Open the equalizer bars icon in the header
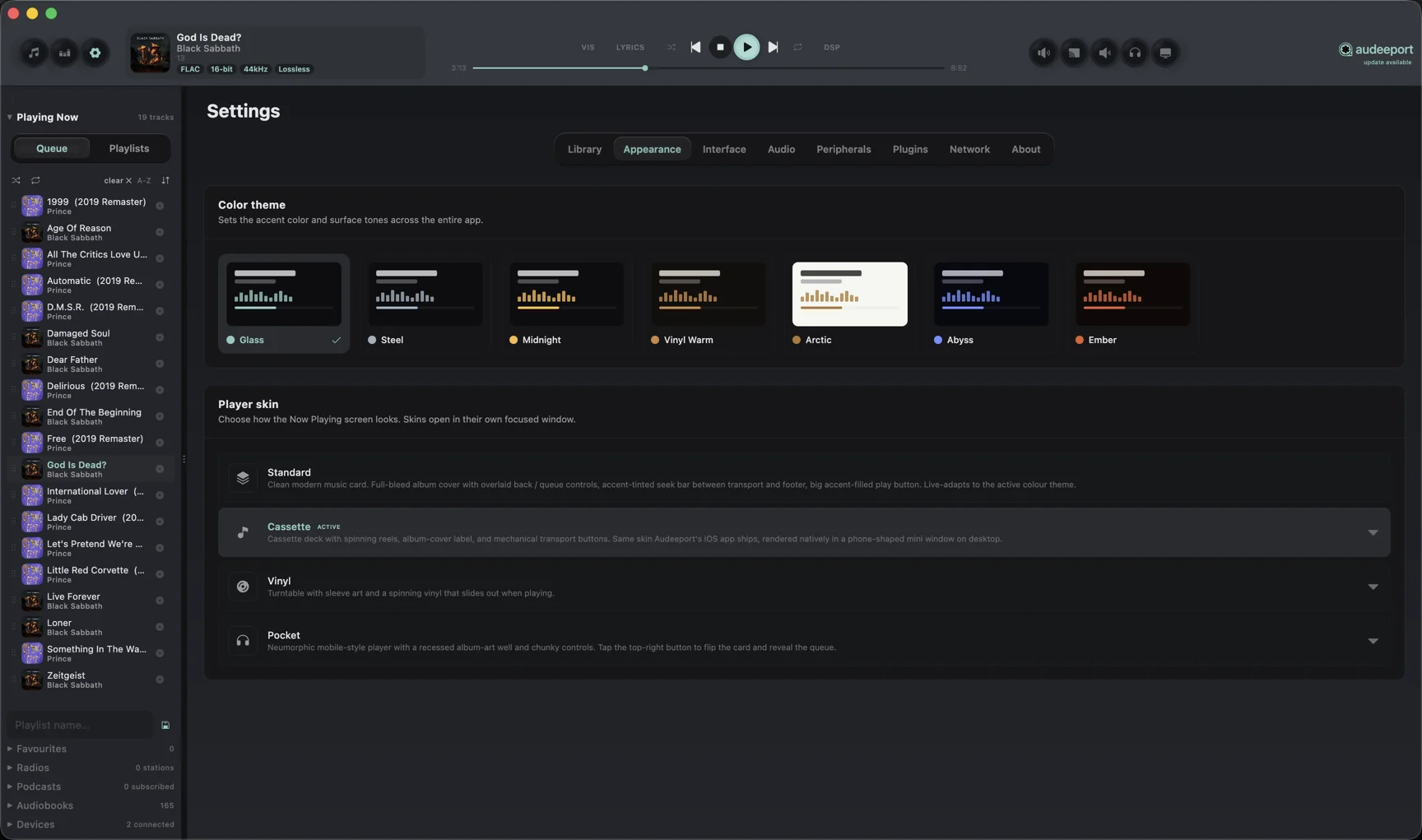 point(64,53)
